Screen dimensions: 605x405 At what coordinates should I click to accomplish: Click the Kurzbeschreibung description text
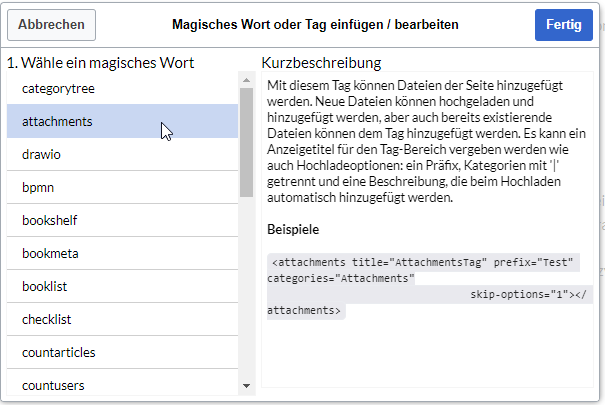click(x=426, y=141)
